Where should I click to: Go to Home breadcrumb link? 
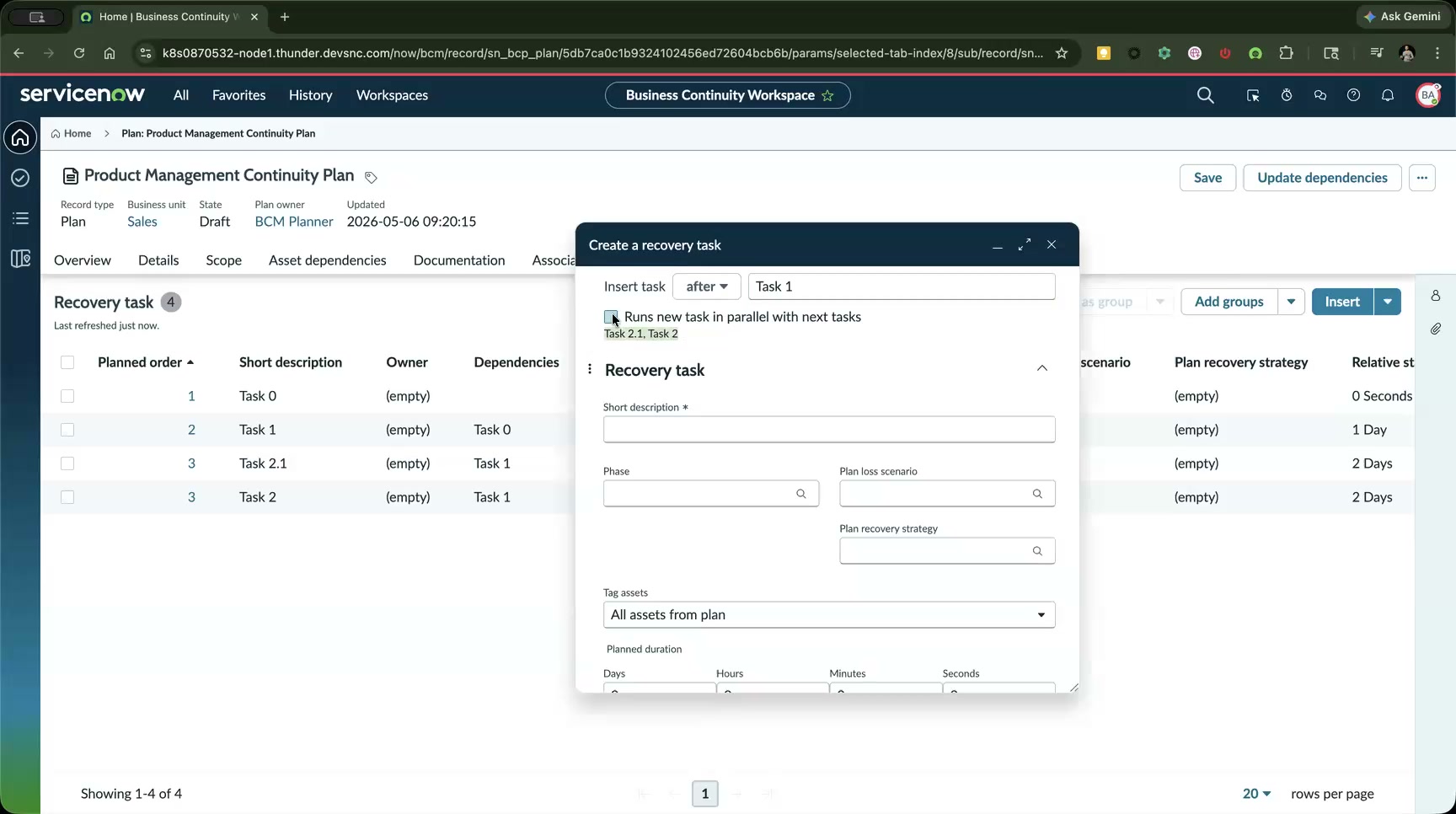coord(71,133)
